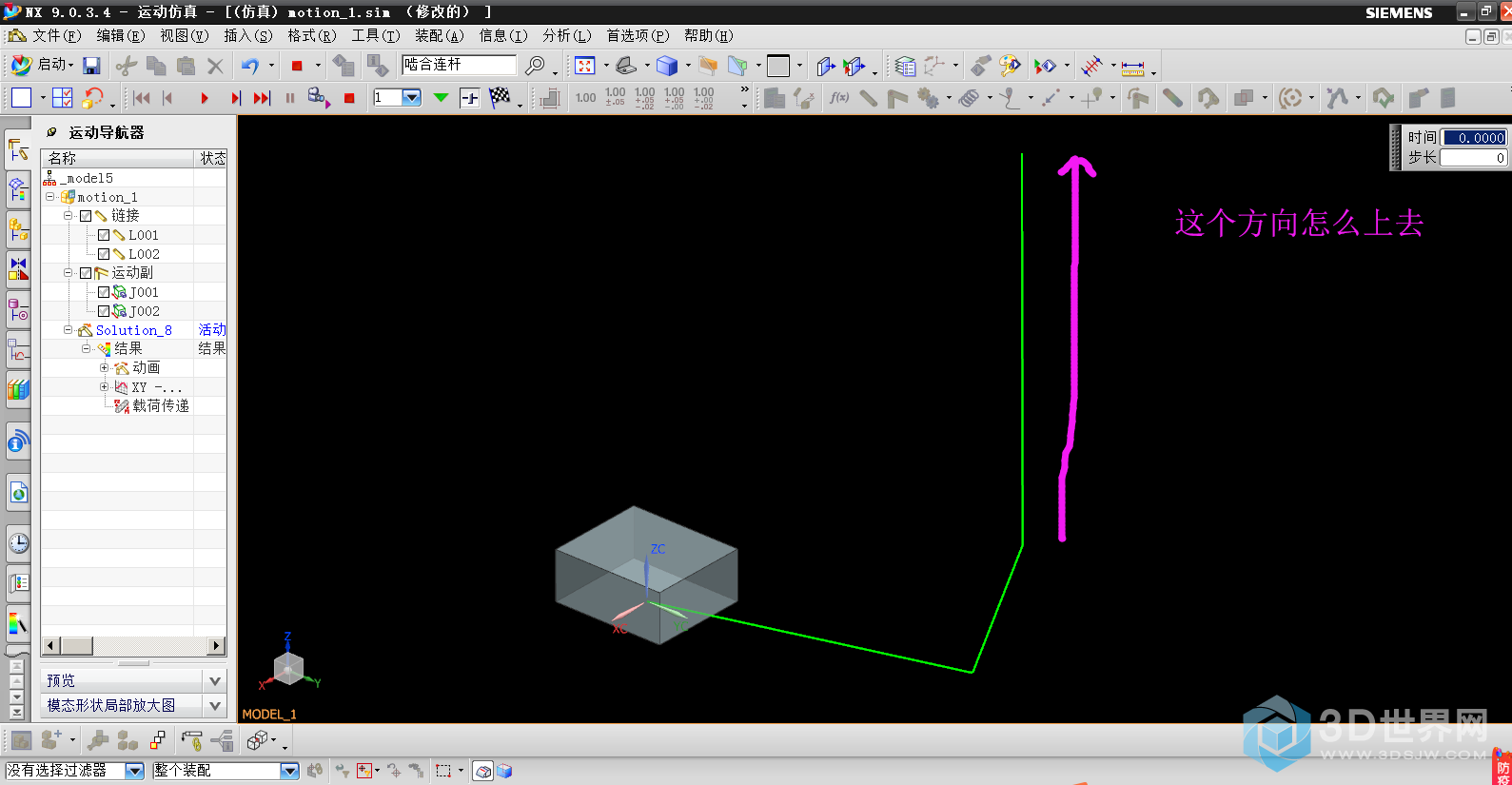Toggle the L002 link checkbox
Image resolution: width=1512 pixels, height=785 pixels.
click(x=104, y=254)
